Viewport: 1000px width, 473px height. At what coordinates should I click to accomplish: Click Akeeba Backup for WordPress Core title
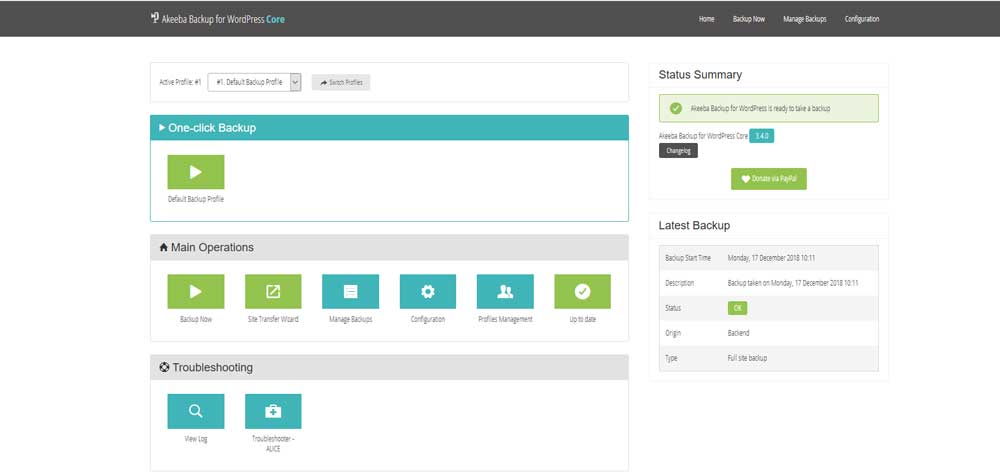point(223,19)
